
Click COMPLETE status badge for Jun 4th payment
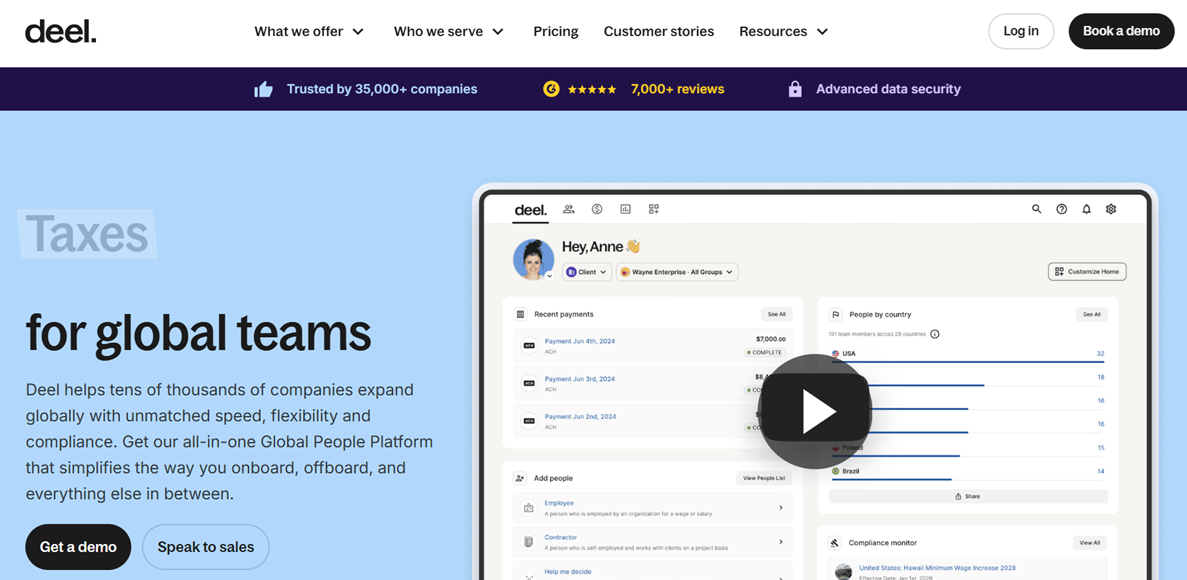[x=765, y=353]
